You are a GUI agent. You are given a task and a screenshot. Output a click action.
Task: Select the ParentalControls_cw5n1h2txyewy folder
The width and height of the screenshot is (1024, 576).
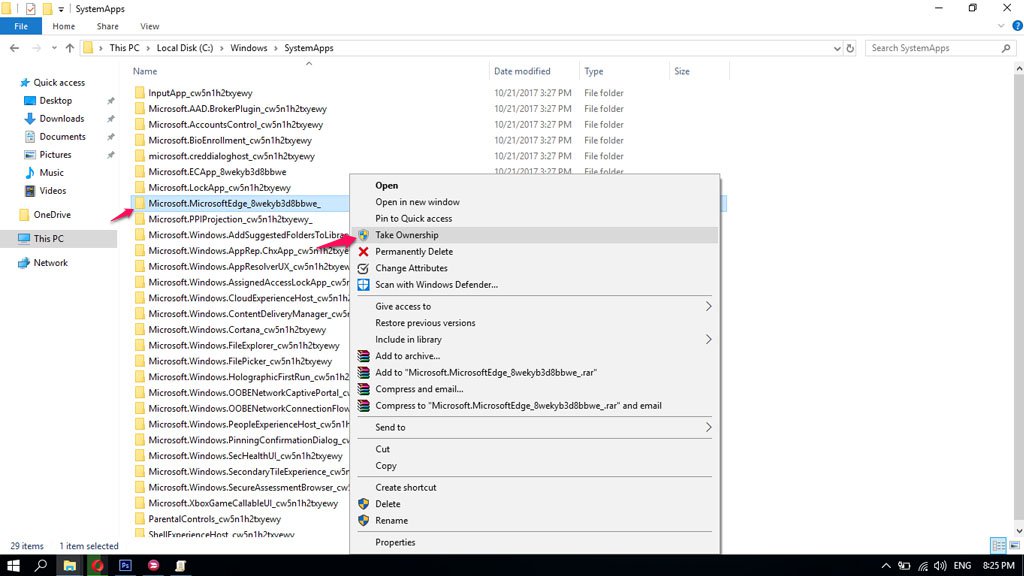coord(214,519)
